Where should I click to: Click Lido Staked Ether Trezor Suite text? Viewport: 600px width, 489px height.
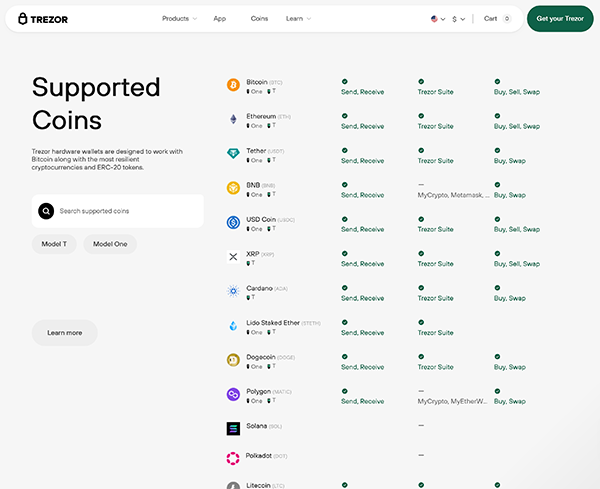435,333
